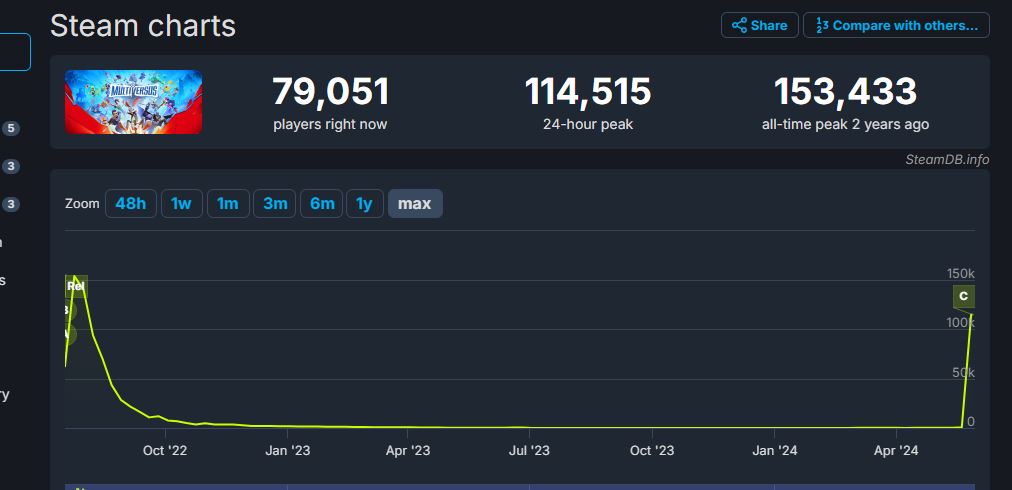The image size is (1012, 490).
Task: Select the 6m zoom range
Action: [322, 204]
